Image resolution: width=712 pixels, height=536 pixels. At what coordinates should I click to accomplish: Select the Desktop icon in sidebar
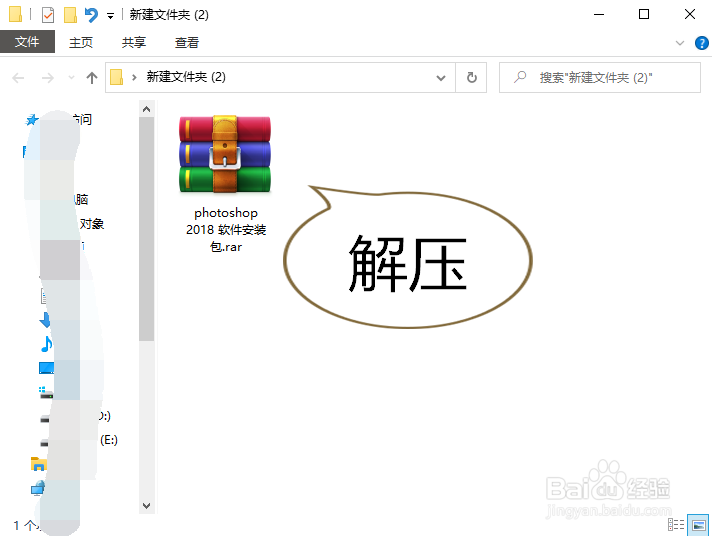click(46, 368)
